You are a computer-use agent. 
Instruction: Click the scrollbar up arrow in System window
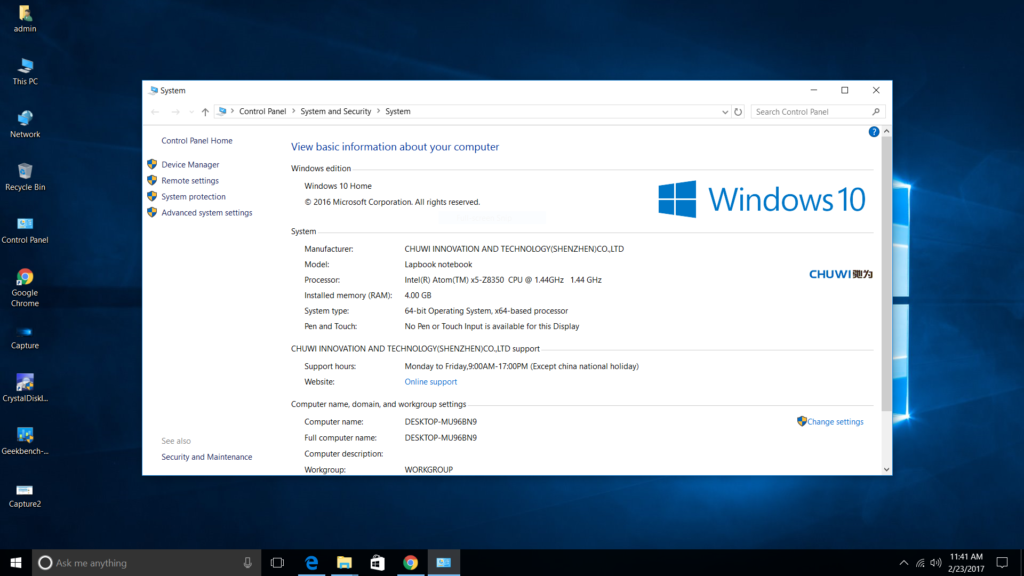point(886,131)
